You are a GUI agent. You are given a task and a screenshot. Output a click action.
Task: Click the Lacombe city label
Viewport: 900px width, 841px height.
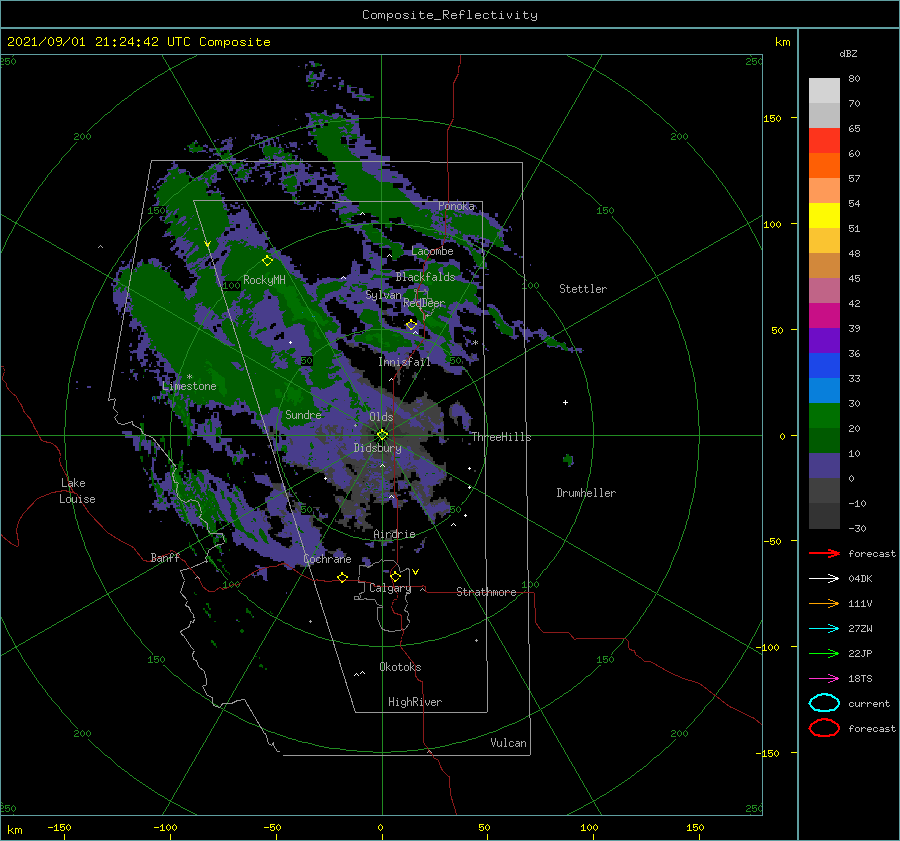click(432, 251)
